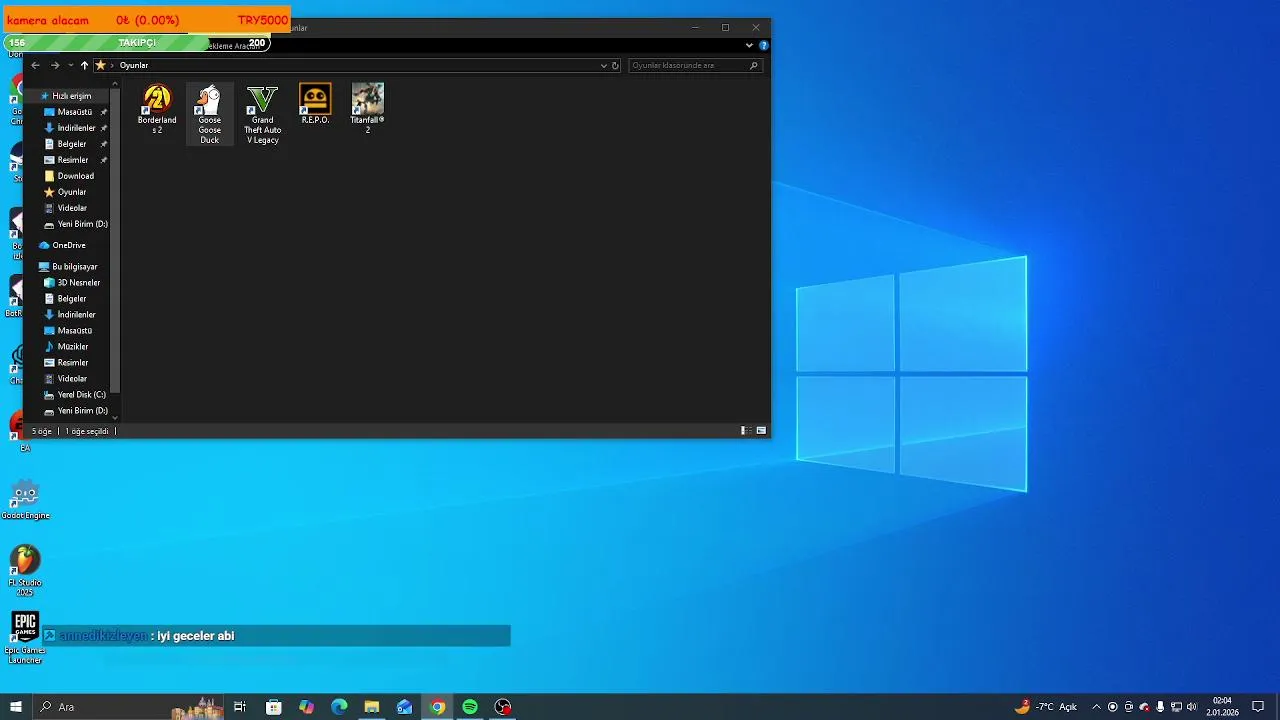Open network settings tray icon
The image size is (1280, 720).
click(x=1176, y=707)
